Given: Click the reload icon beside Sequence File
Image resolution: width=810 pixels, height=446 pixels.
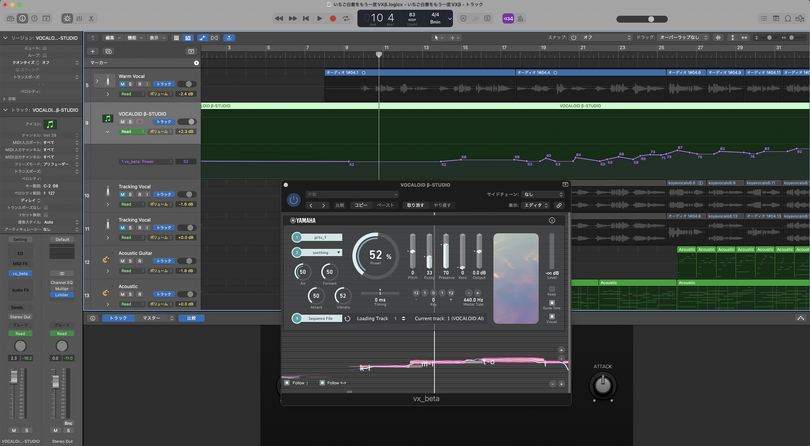Looking at the screenshot, I should pos(347,318).
